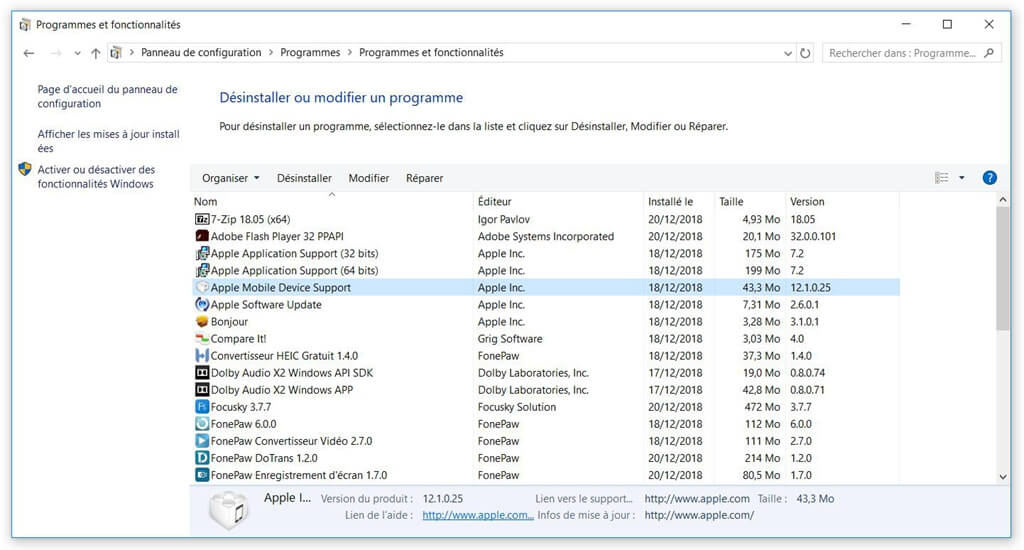Image resolution: width=1024 pixels, height=550 pixels.
Task: Sort by the Nom column header
Action: coord(332,201)
